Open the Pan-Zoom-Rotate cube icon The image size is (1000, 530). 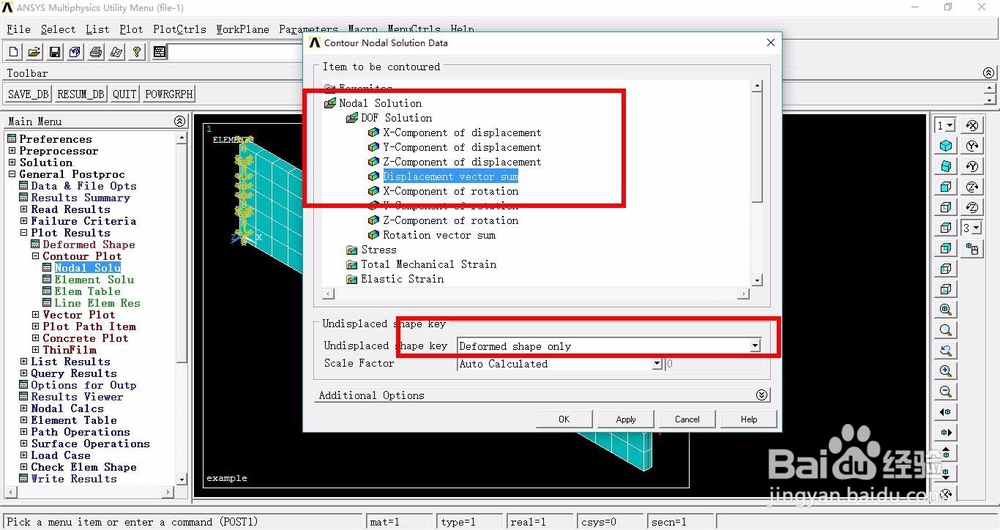pyautogui.click(x=75, y=52)
